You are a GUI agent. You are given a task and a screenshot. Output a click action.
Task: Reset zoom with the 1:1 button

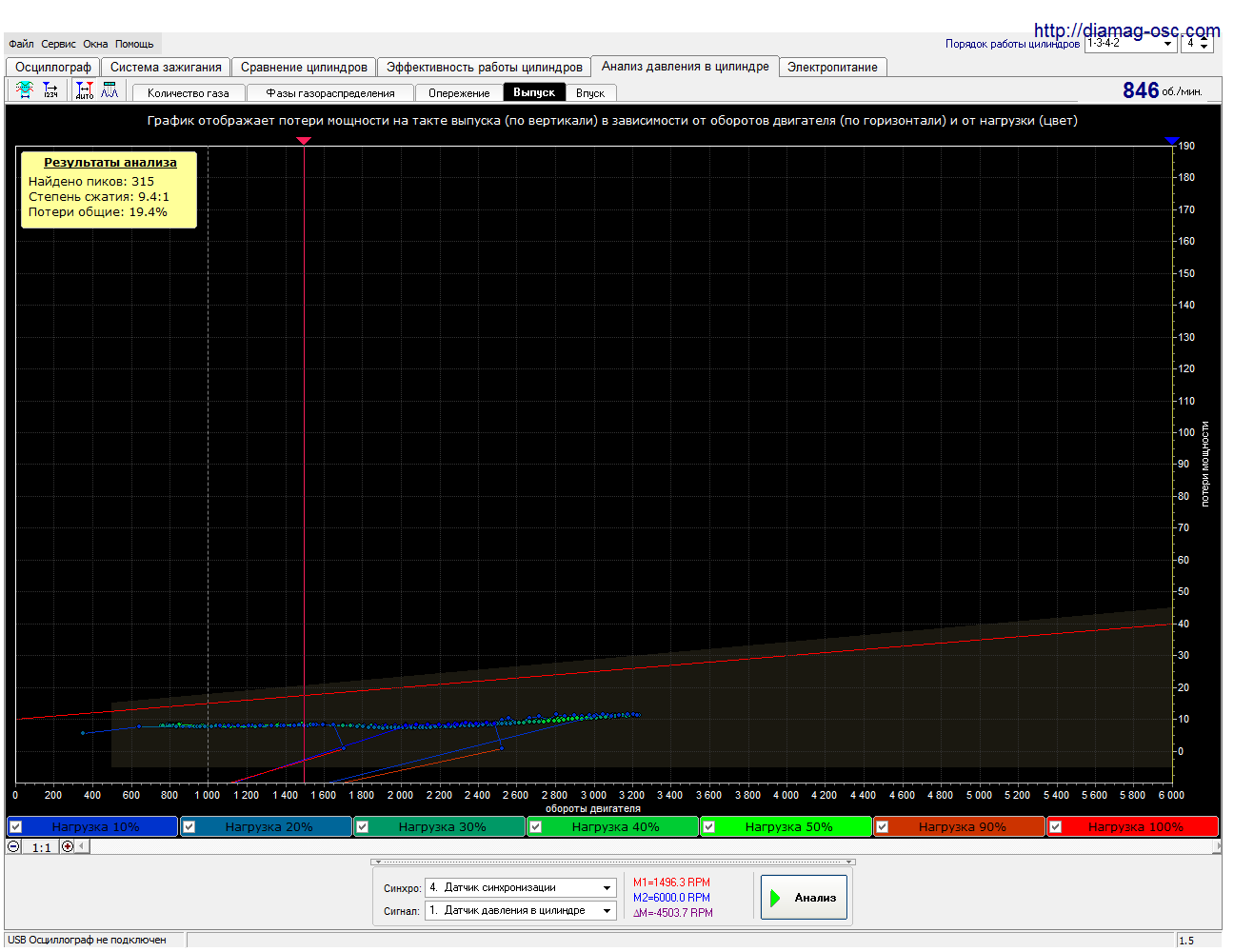[x=41, y=847]
